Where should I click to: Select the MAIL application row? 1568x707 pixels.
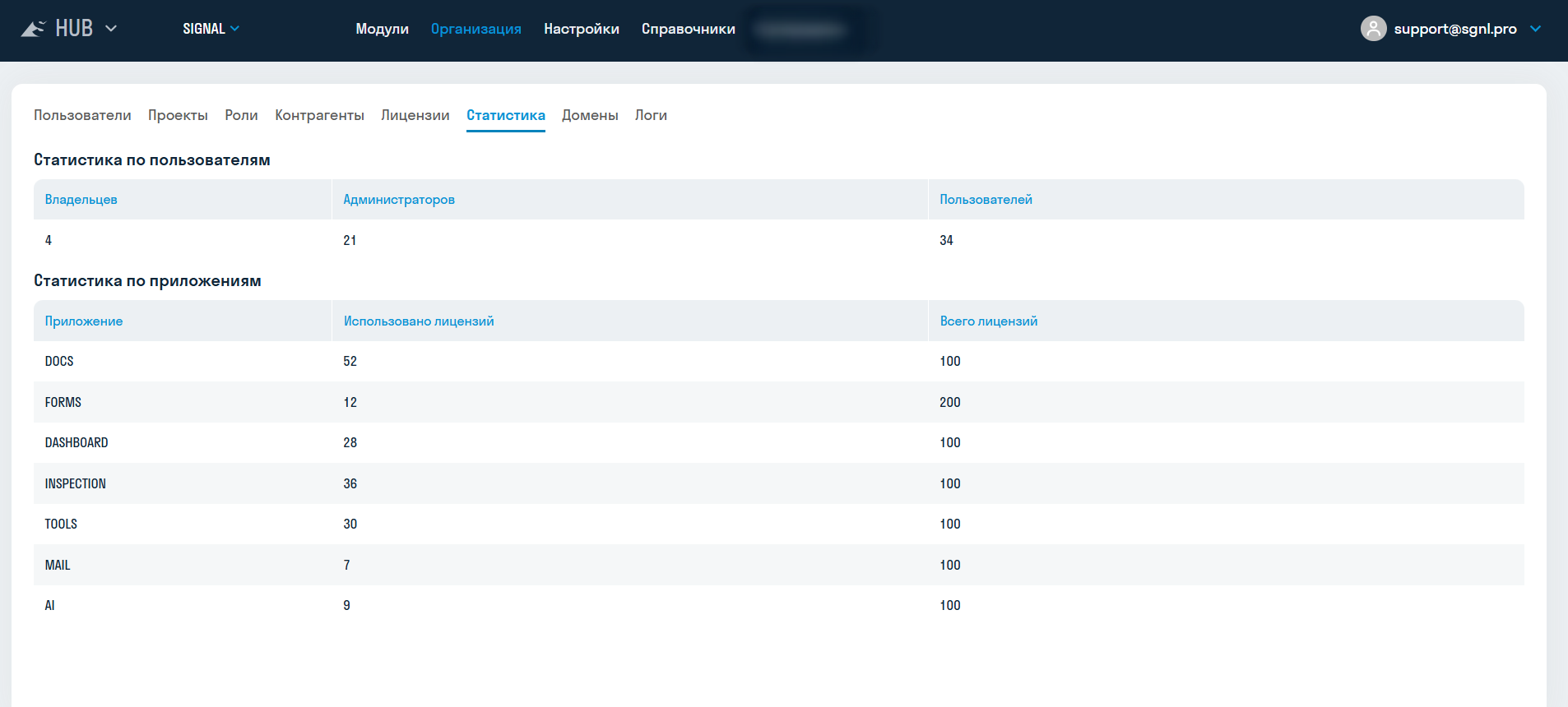779,565
